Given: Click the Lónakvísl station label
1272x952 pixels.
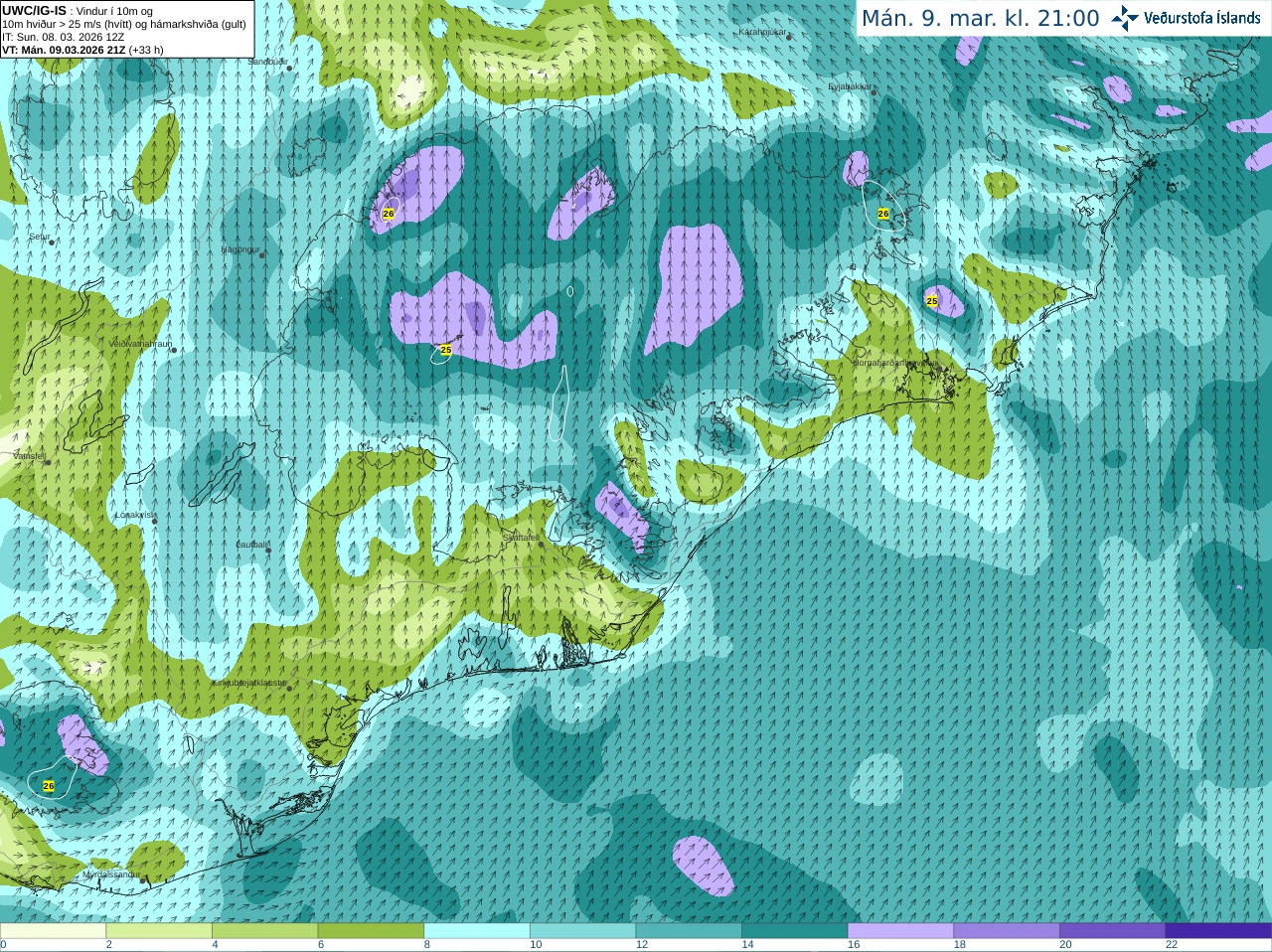Looking at the screenshot, I should (135, 515).
